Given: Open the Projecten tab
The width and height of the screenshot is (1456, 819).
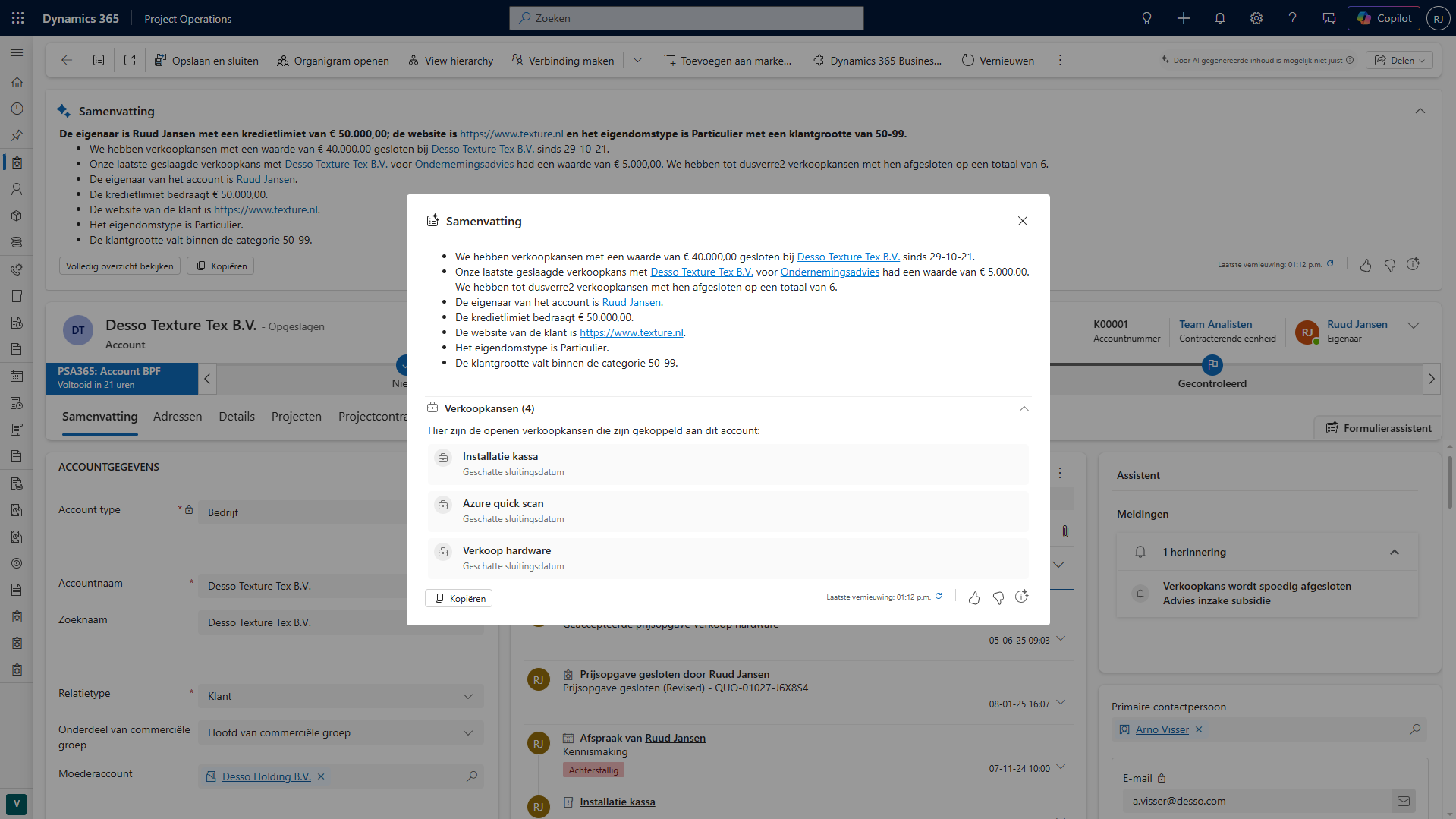Looking at the screenshot, I should pos(296,416).
